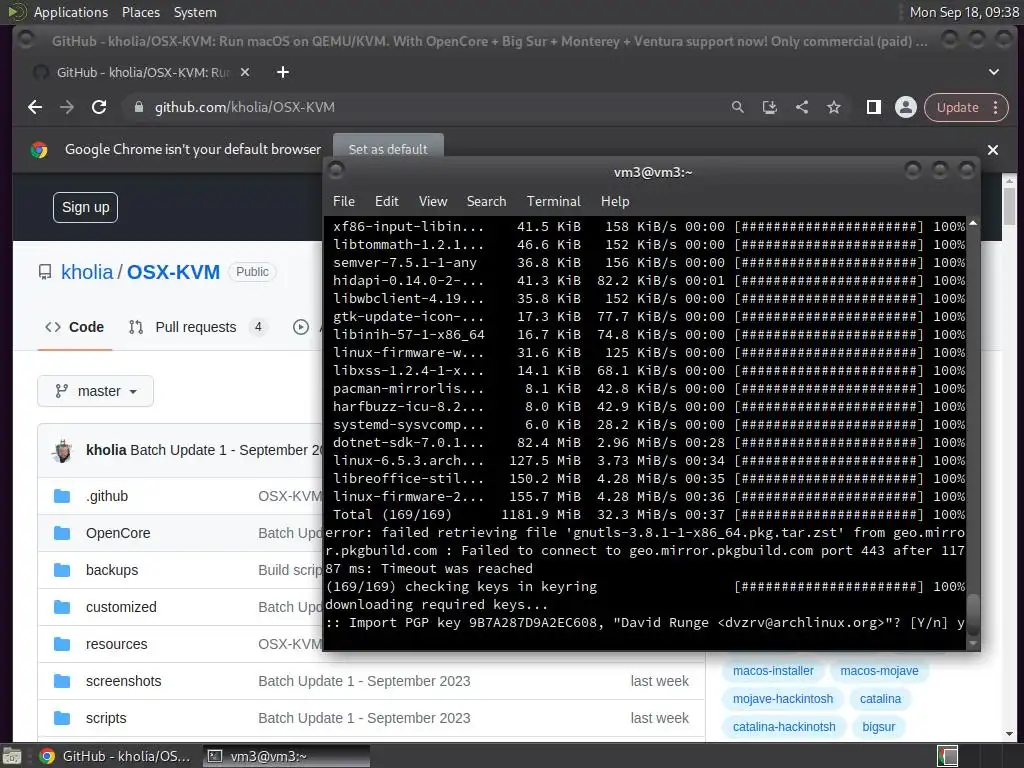Click the .github folder icon
1024x768 pixels.
coord(62,496)
